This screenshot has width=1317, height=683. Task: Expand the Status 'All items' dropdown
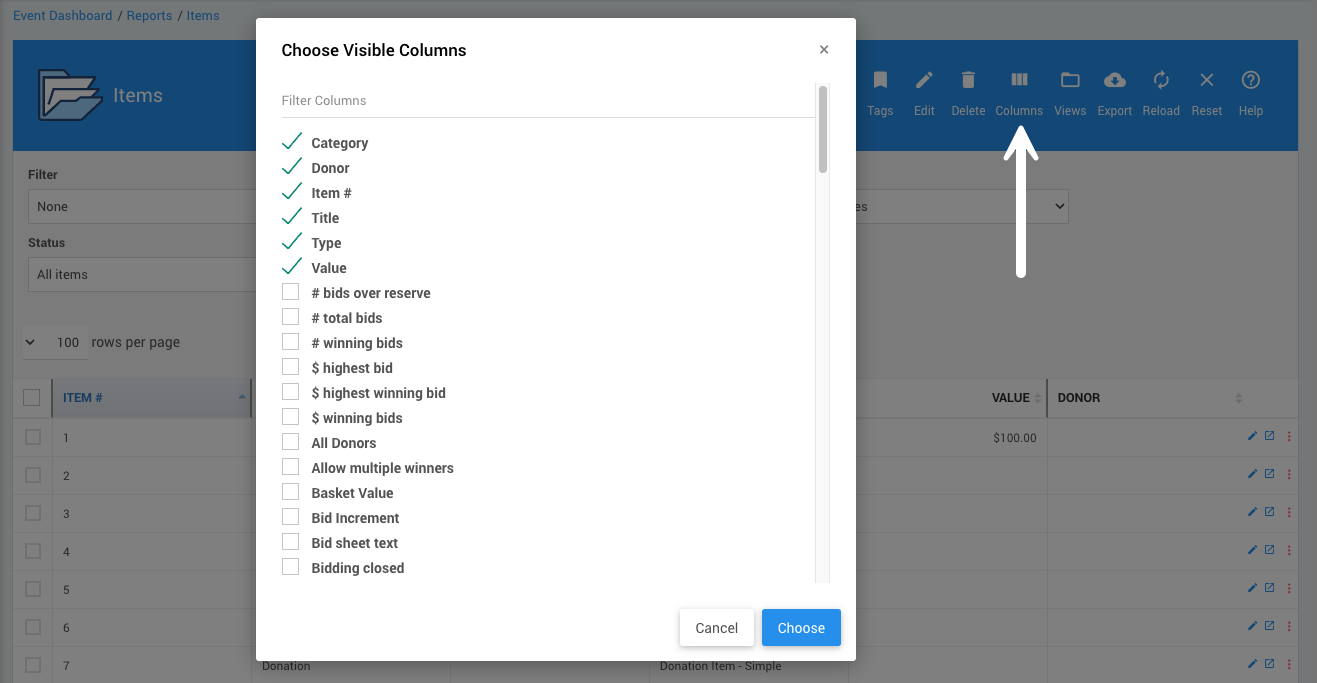[140, 274]
